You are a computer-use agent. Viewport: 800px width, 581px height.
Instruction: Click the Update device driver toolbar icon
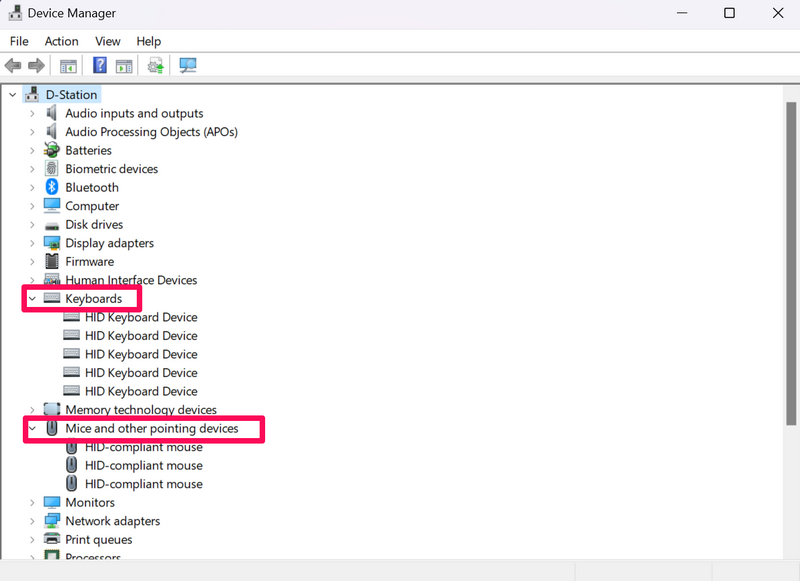tap(155, 66)
